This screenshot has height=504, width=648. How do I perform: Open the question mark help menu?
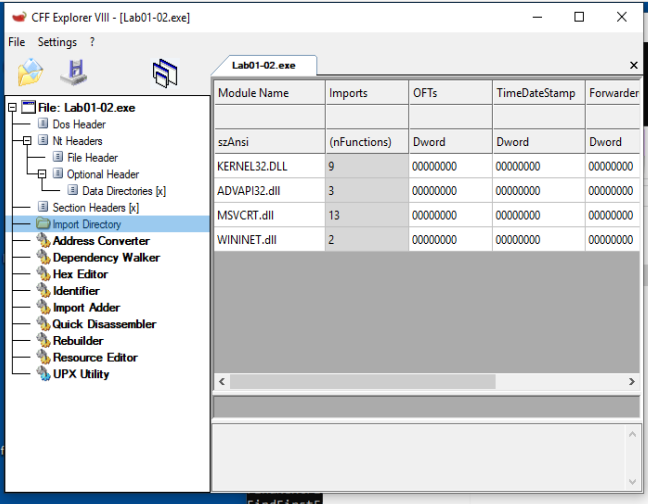(92, 42)
